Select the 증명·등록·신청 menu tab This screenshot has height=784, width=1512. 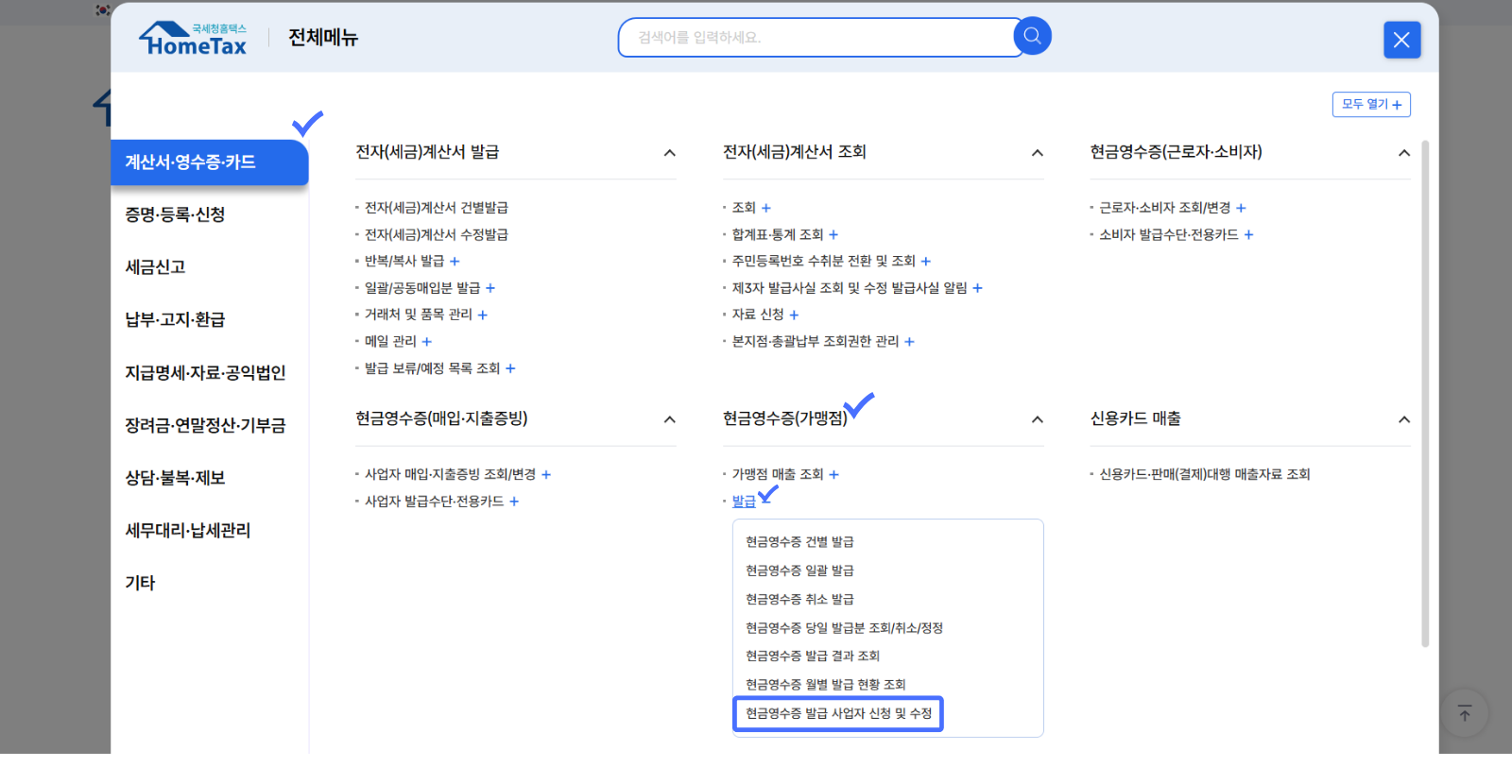tap(175, 214)
